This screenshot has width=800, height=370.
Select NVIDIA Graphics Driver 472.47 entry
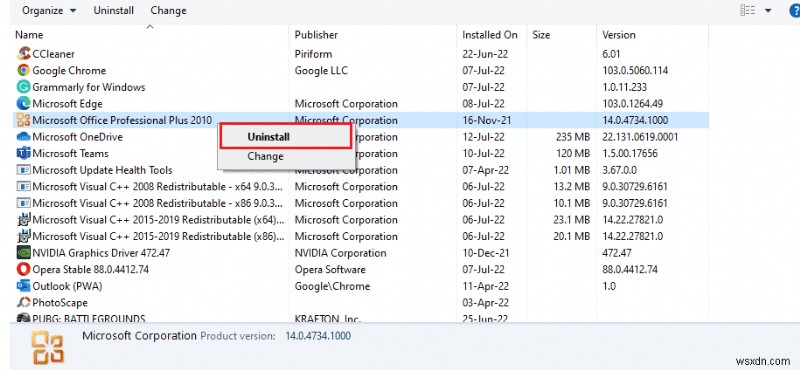[101, 253]
